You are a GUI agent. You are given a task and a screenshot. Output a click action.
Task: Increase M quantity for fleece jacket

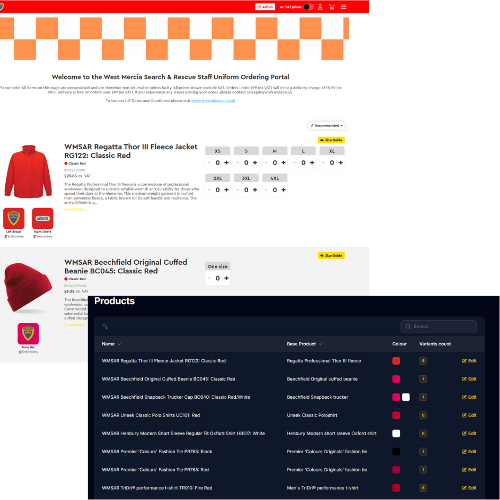(x=284, y=163)
